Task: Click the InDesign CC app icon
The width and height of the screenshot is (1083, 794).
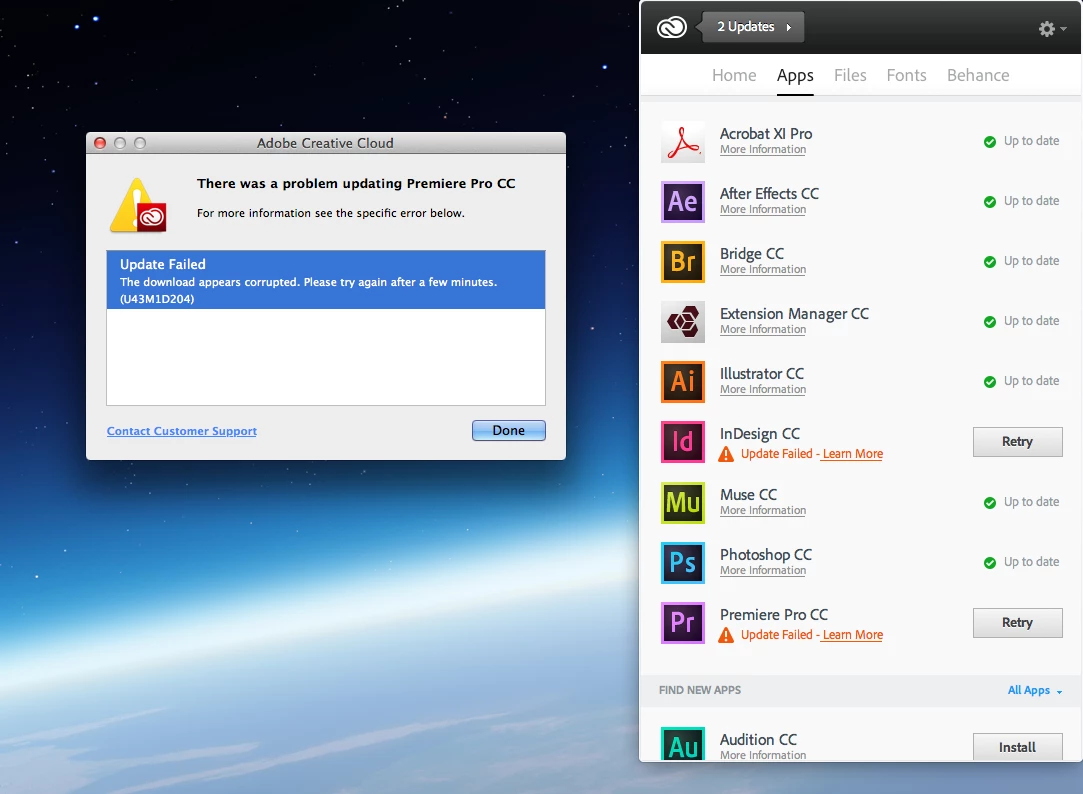Action: 682,442
